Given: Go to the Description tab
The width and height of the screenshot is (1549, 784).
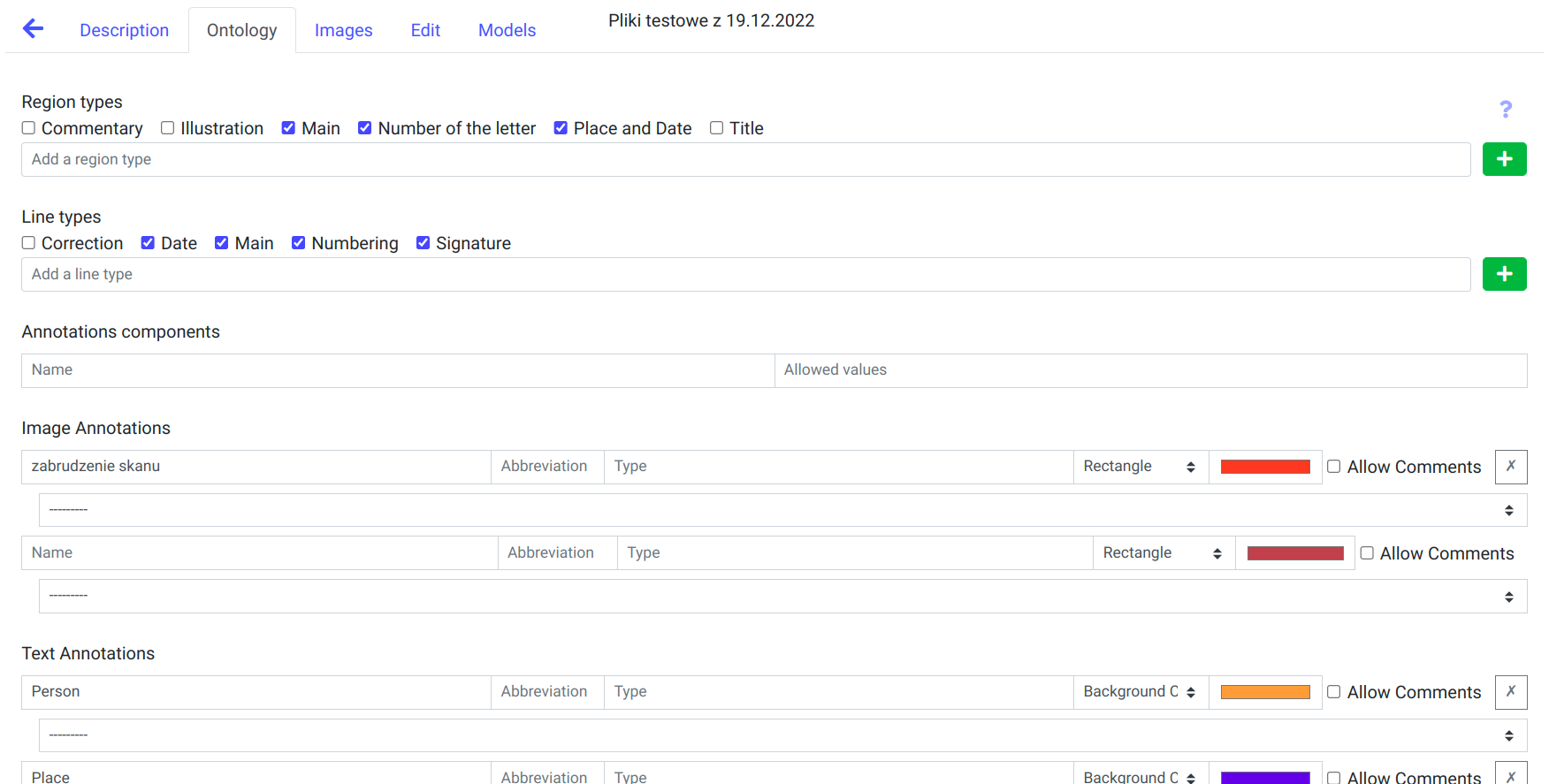Looking at the screenshot, I should [124, 30].
